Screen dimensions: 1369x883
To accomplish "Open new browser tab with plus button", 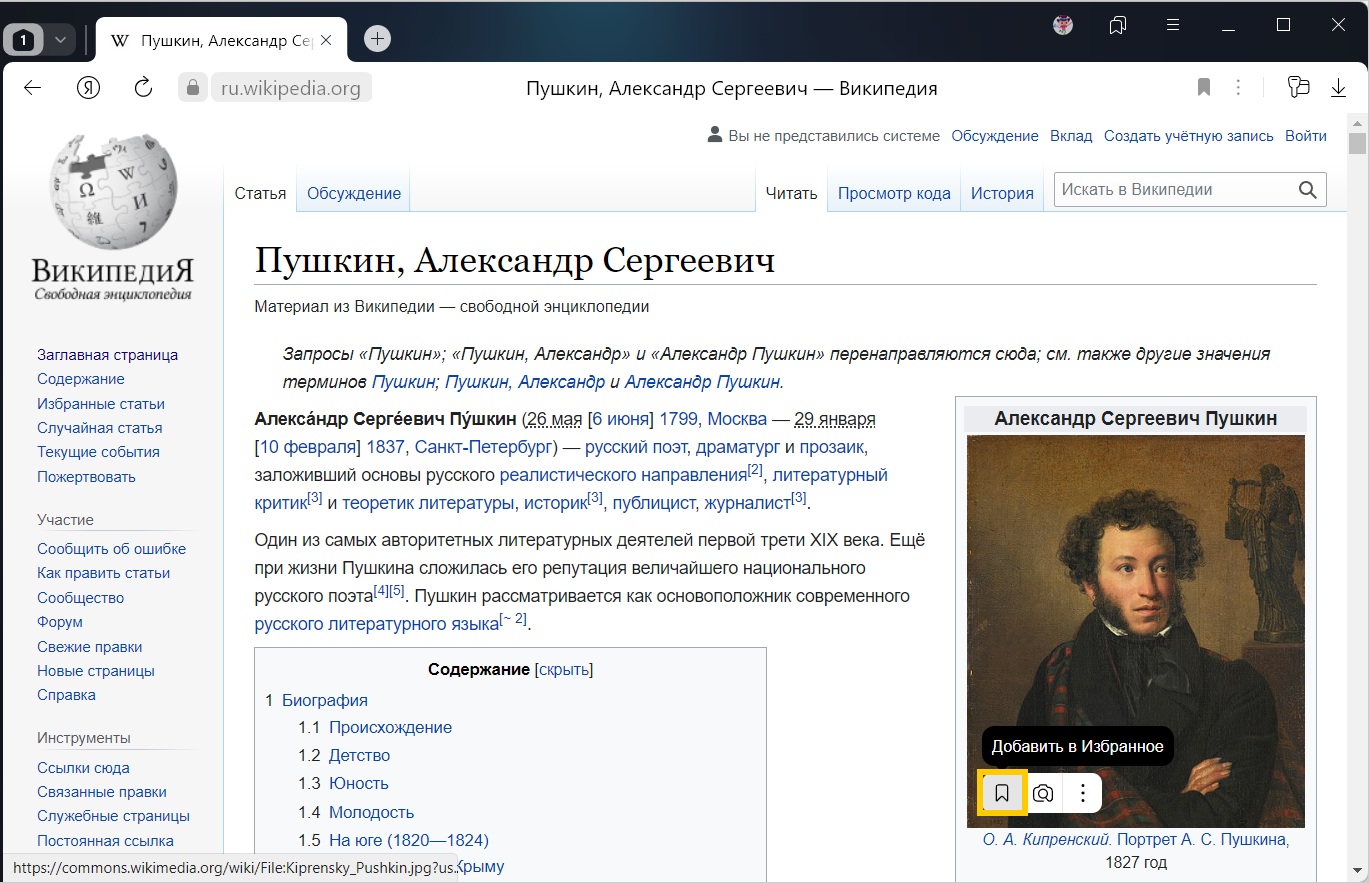I will pyautogui.click(x=377, y=39).
